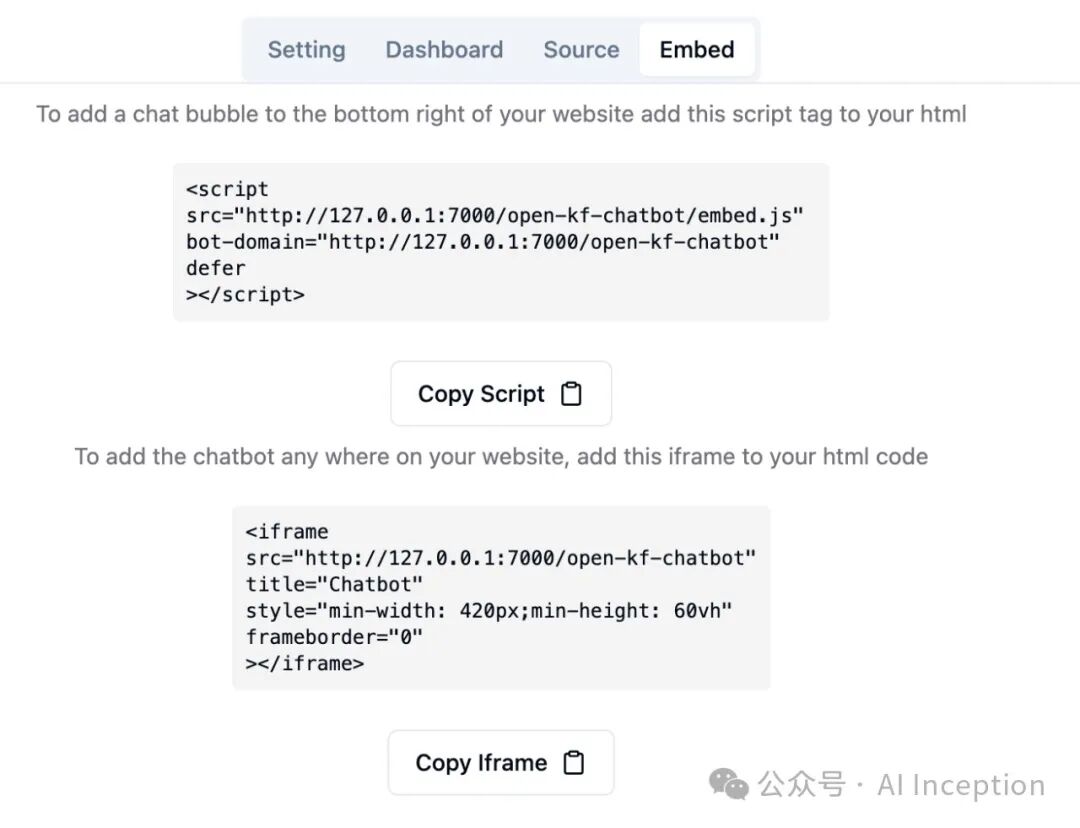Click the chat bubble instruction text
Image resolution: width=1080 pixels, height=828 pixels.
point(501,114)
